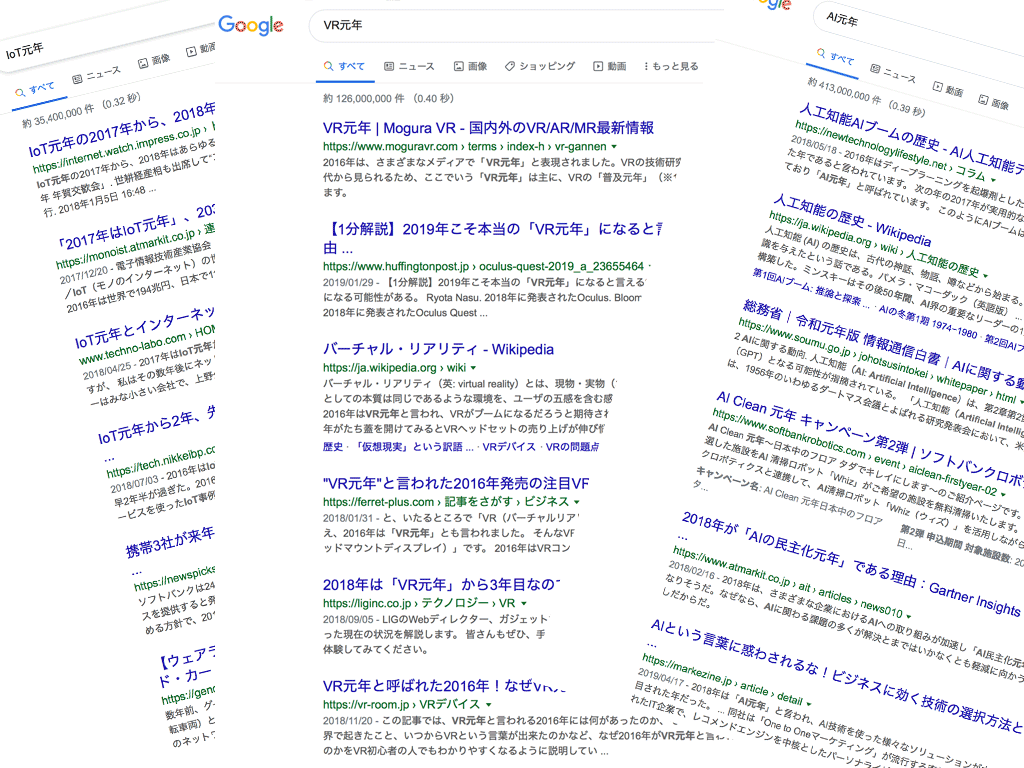
Task: Click the Google logo beside the VR元年 search box
Action: (251, 25)
